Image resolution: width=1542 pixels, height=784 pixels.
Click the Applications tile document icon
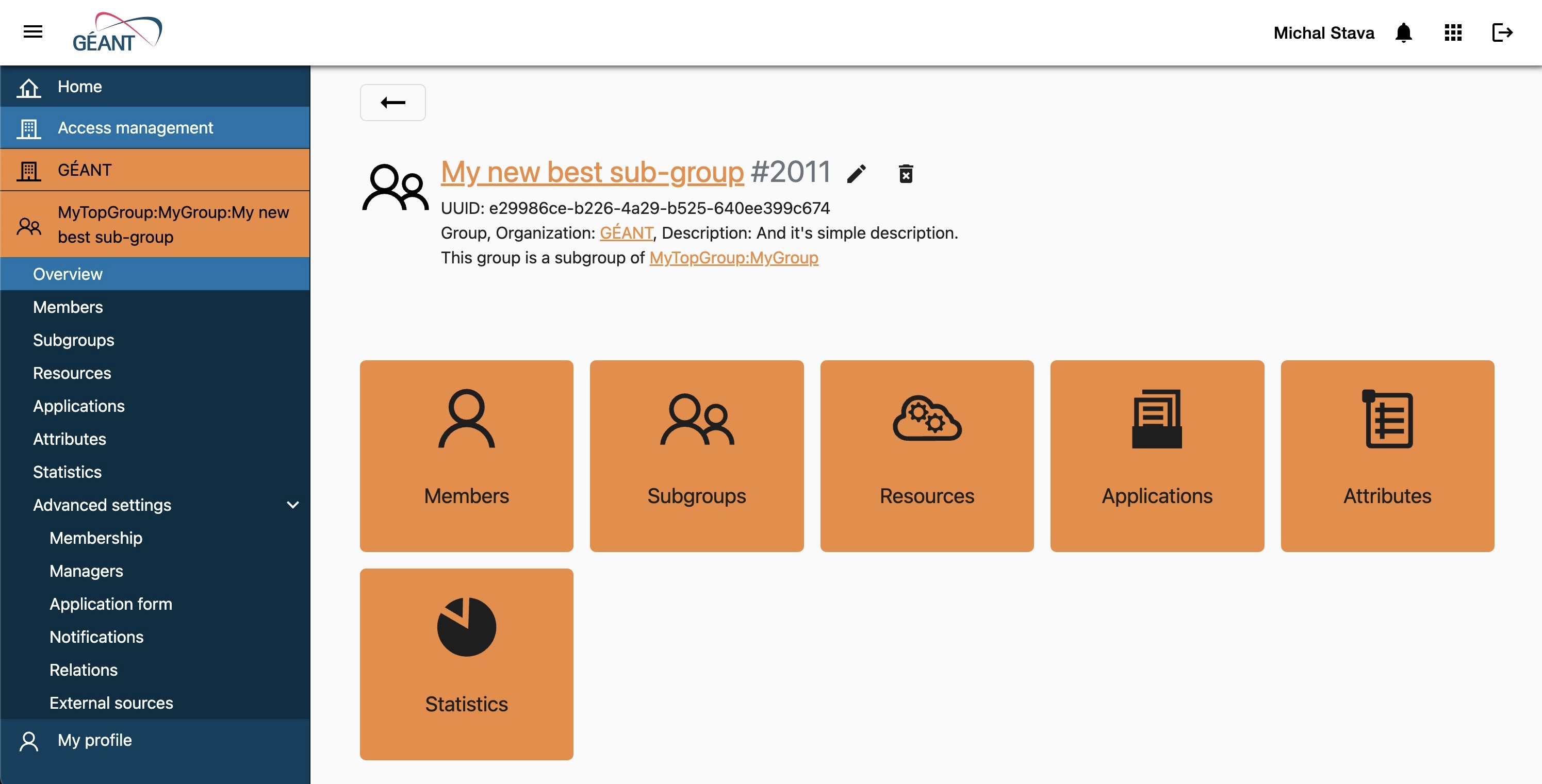(1156, 419)
